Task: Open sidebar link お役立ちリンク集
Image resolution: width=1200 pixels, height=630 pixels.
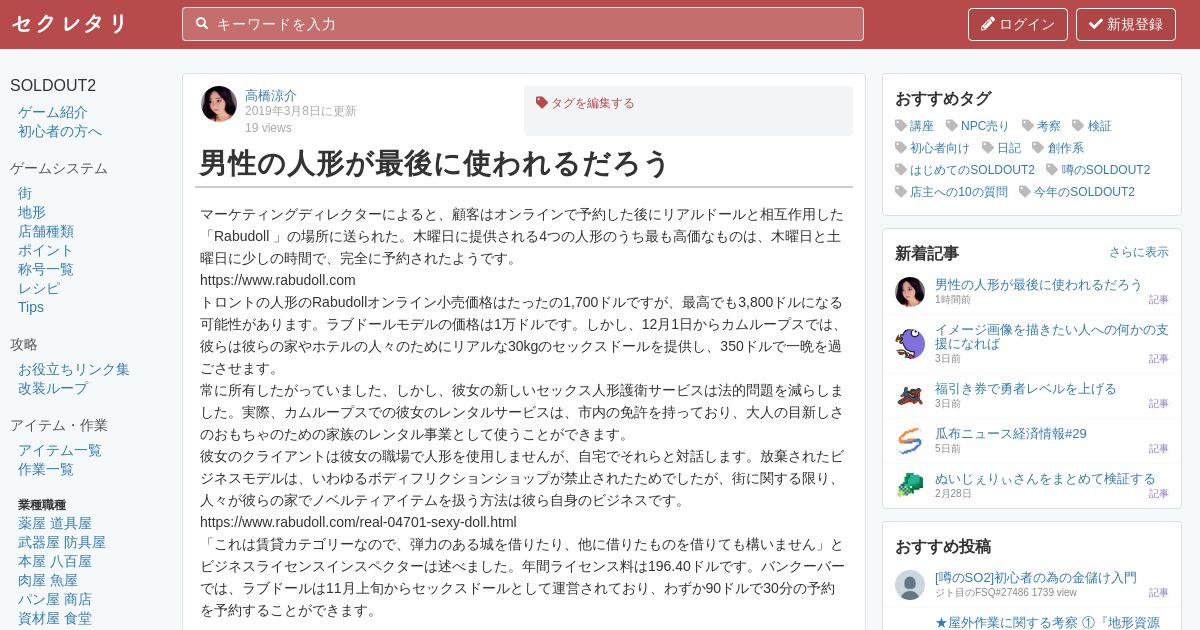Action: tap(74, 369)
